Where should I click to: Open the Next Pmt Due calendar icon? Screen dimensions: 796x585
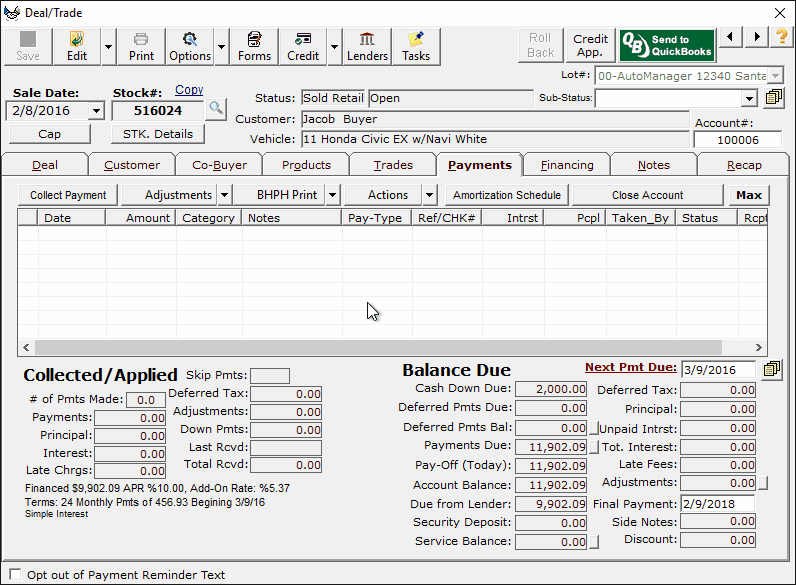coord(771,369)
